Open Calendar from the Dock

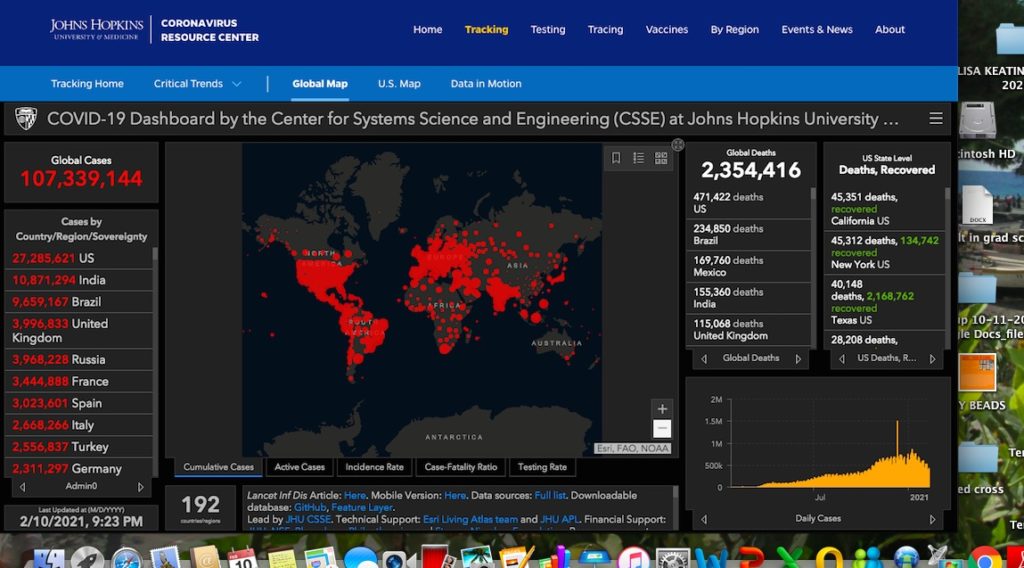[242, 558]
